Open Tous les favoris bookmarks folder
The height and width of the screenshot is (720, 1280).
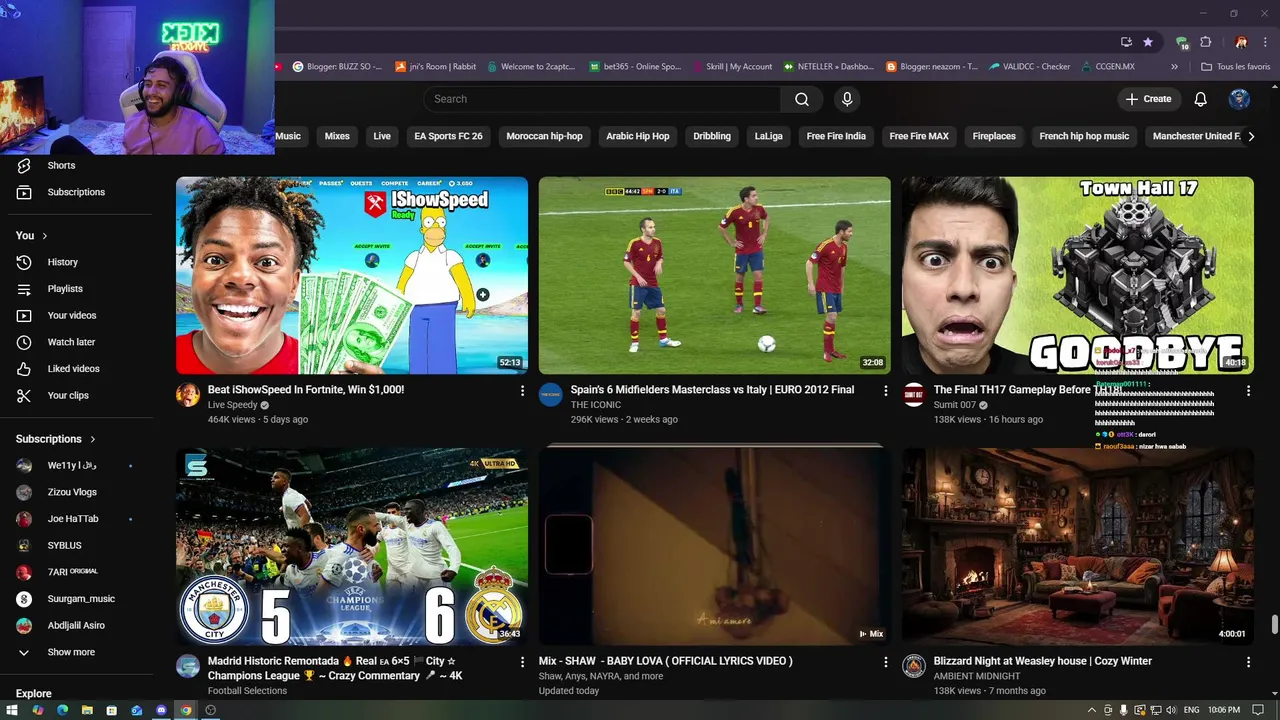pos(1236,67)
